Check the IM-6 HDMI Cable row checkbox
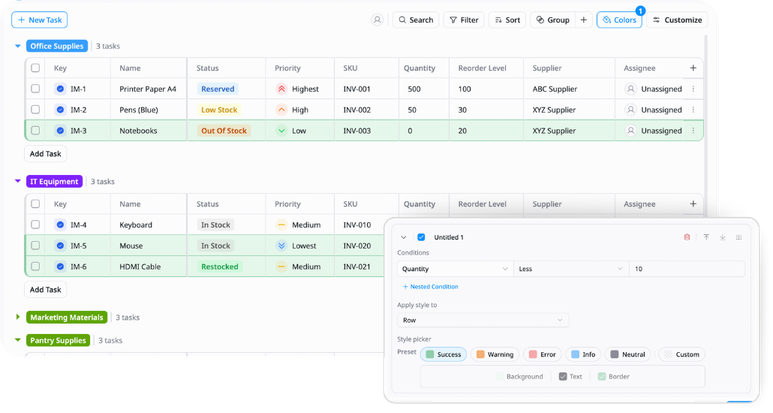 tap(35, 266)
